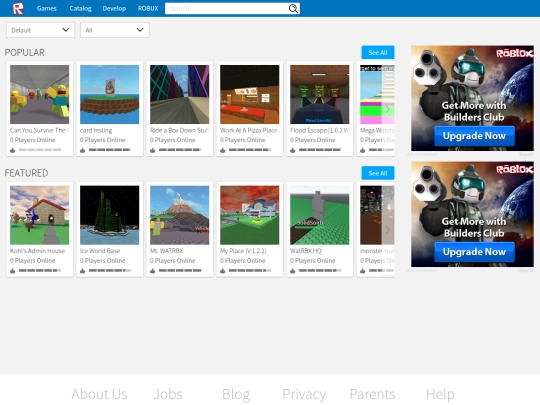This screenshot has width=540, height=405.
Task: Click See All for Popular
Action: [378, 52]
